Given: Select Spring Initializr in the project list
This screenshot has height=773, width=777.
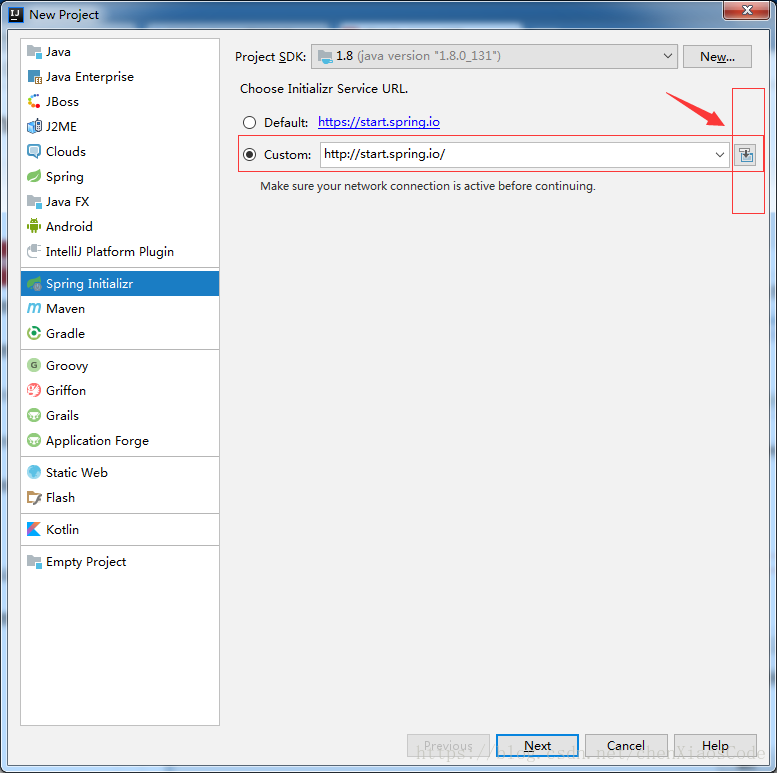Looking at the screenshot, I should click(120, 283).
